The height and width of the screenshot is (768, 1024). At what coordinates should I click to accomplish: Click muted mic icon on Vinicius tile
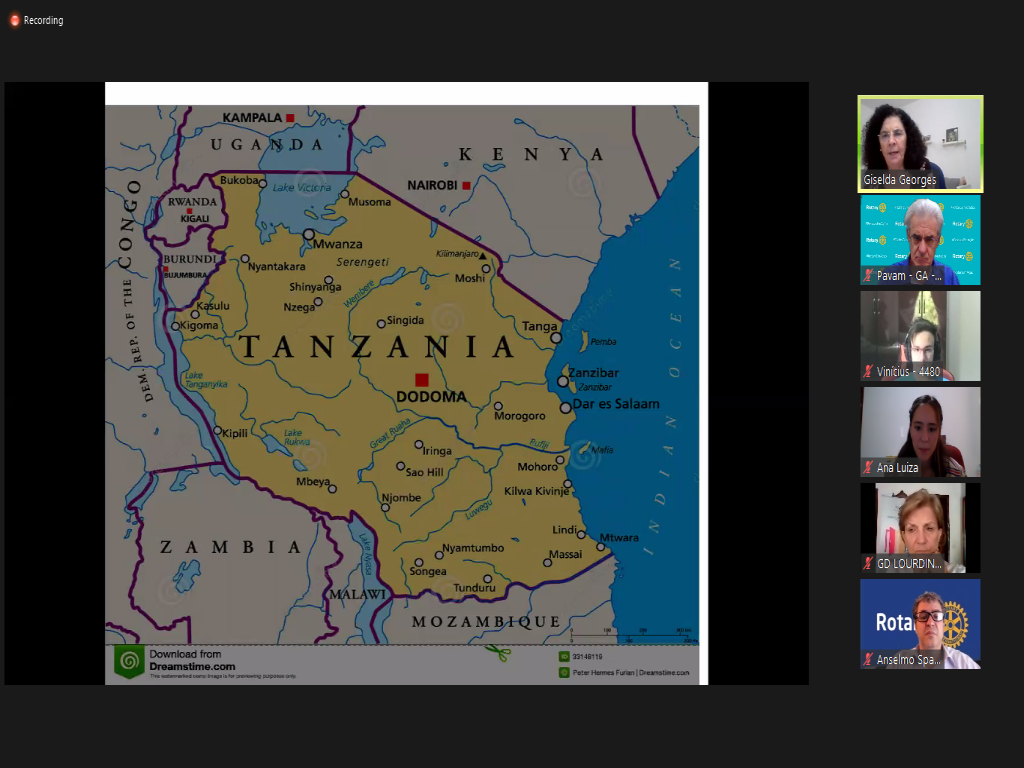click(x=868, y=371)
